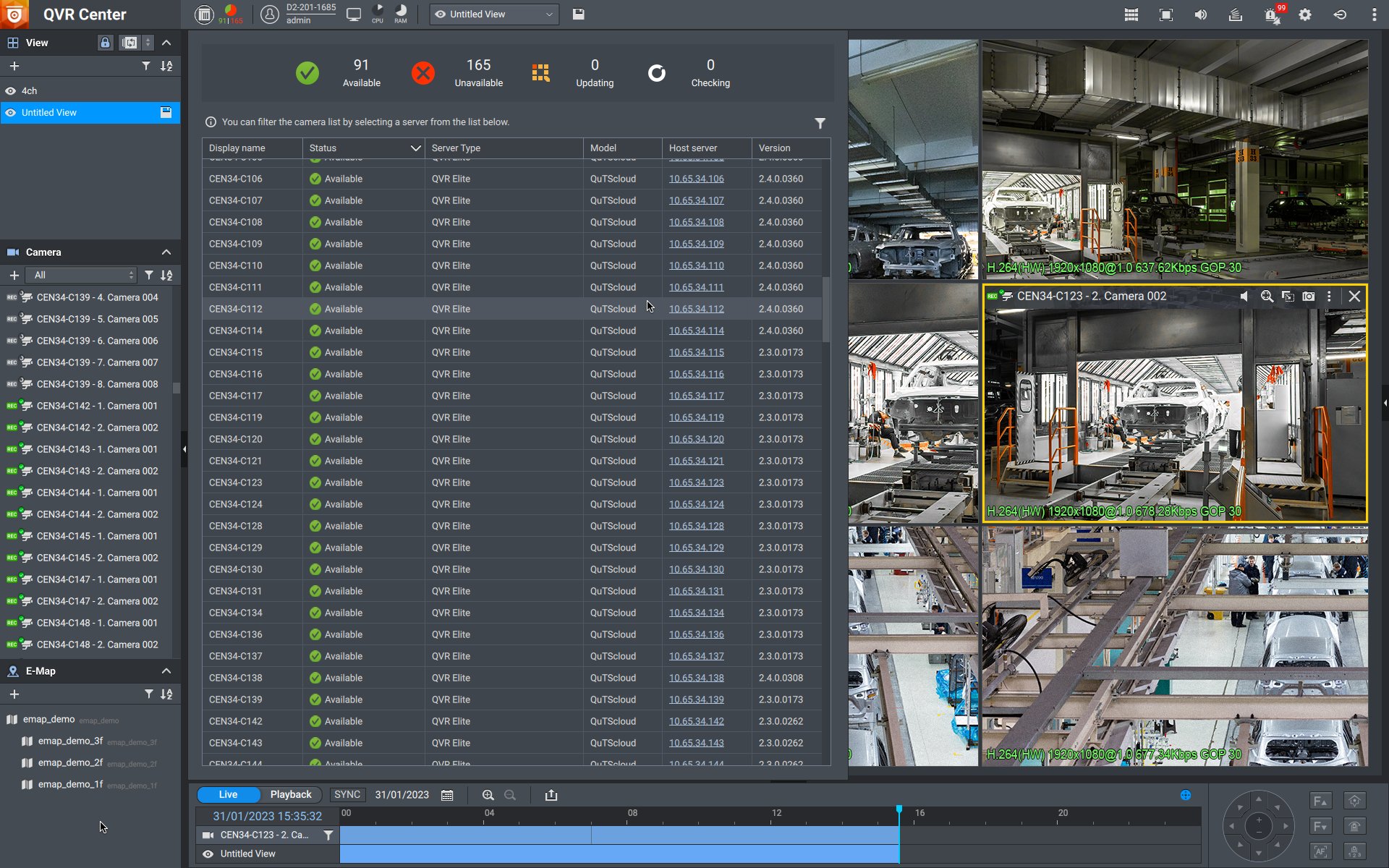This screenshot has height=868, width=1389.
Task: Lock the View panel with padlock icon
Action: coord(105,43)
